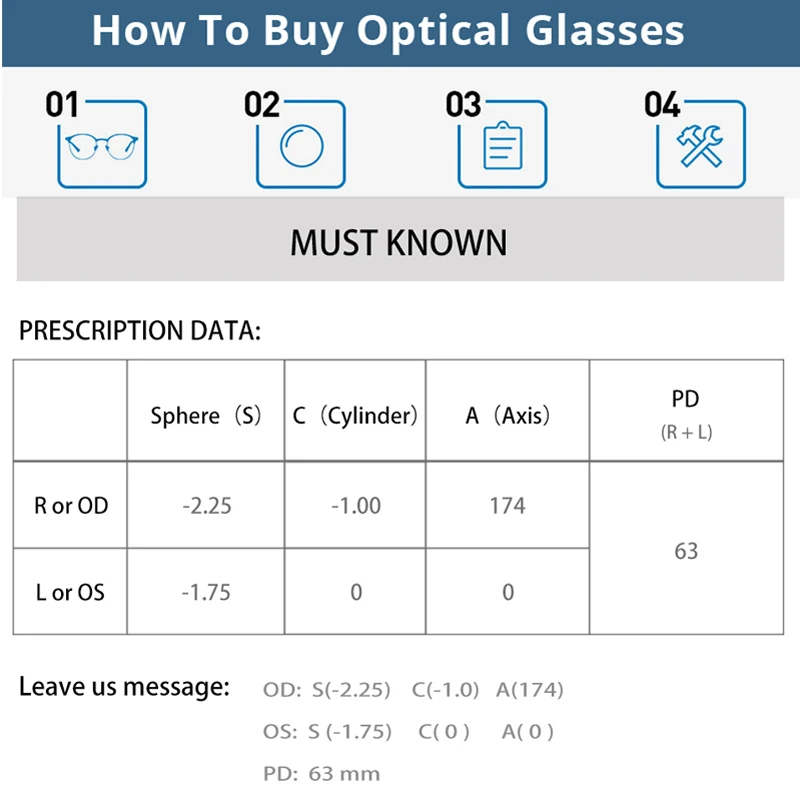
Task: Select the C (Cylinder) column header
Action: pos(355,416)
